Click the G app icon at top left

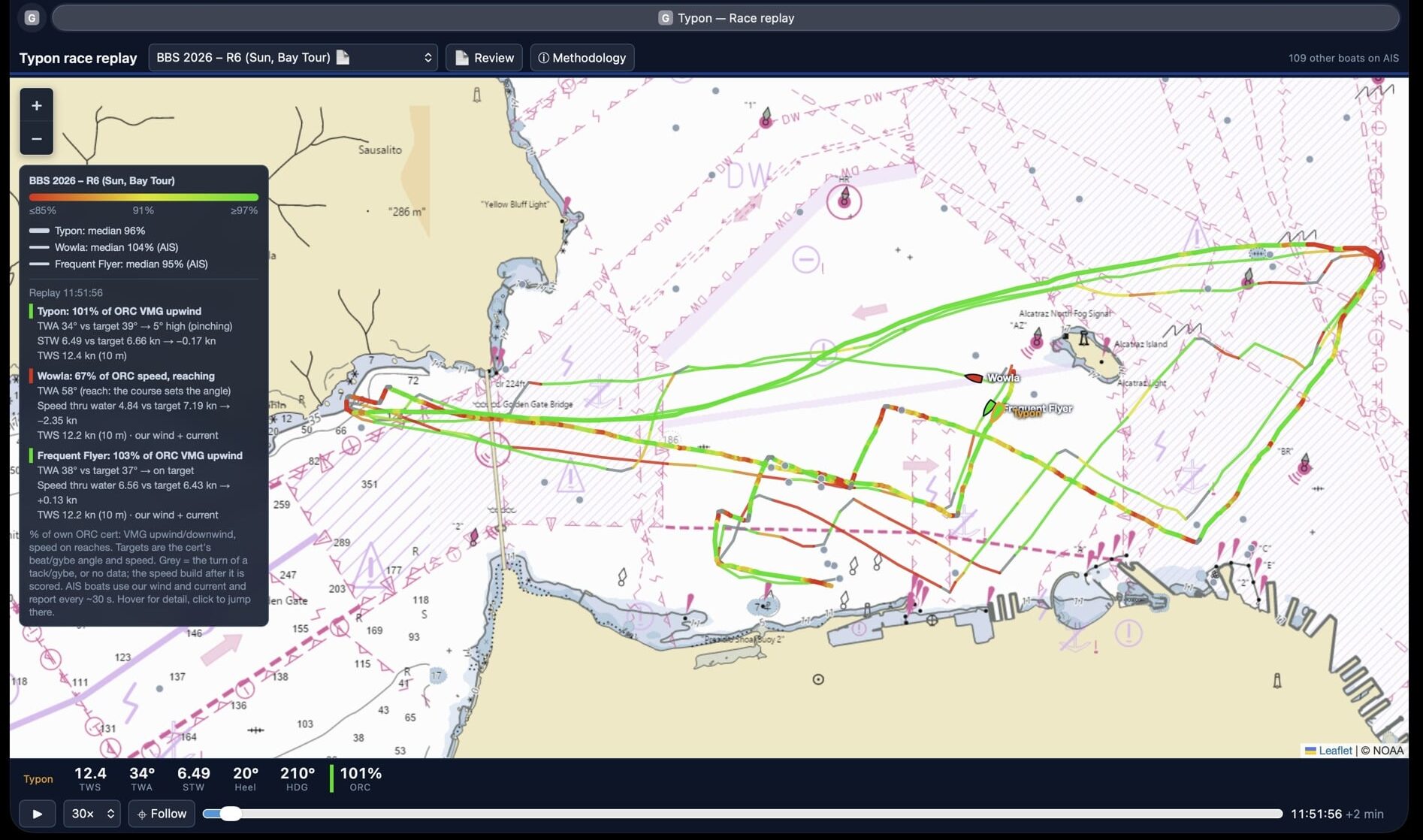32,18
